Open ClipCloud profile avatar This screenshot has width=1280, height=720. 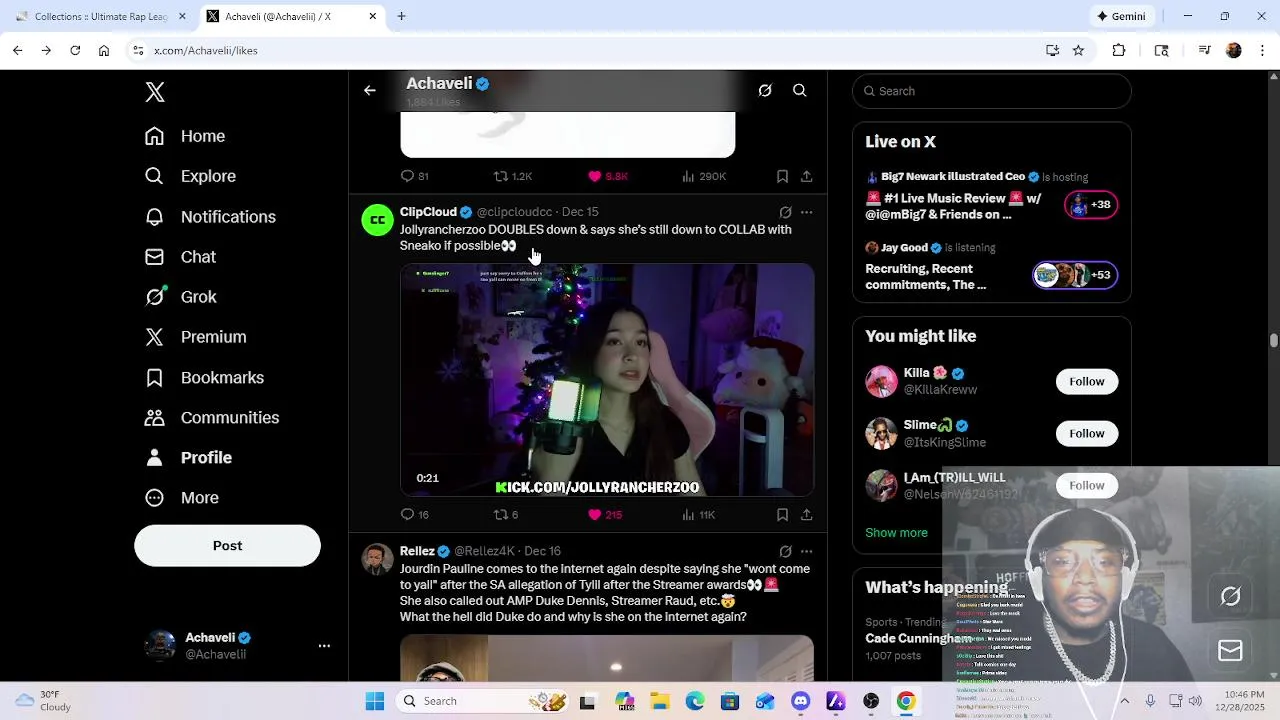point(377,220)
